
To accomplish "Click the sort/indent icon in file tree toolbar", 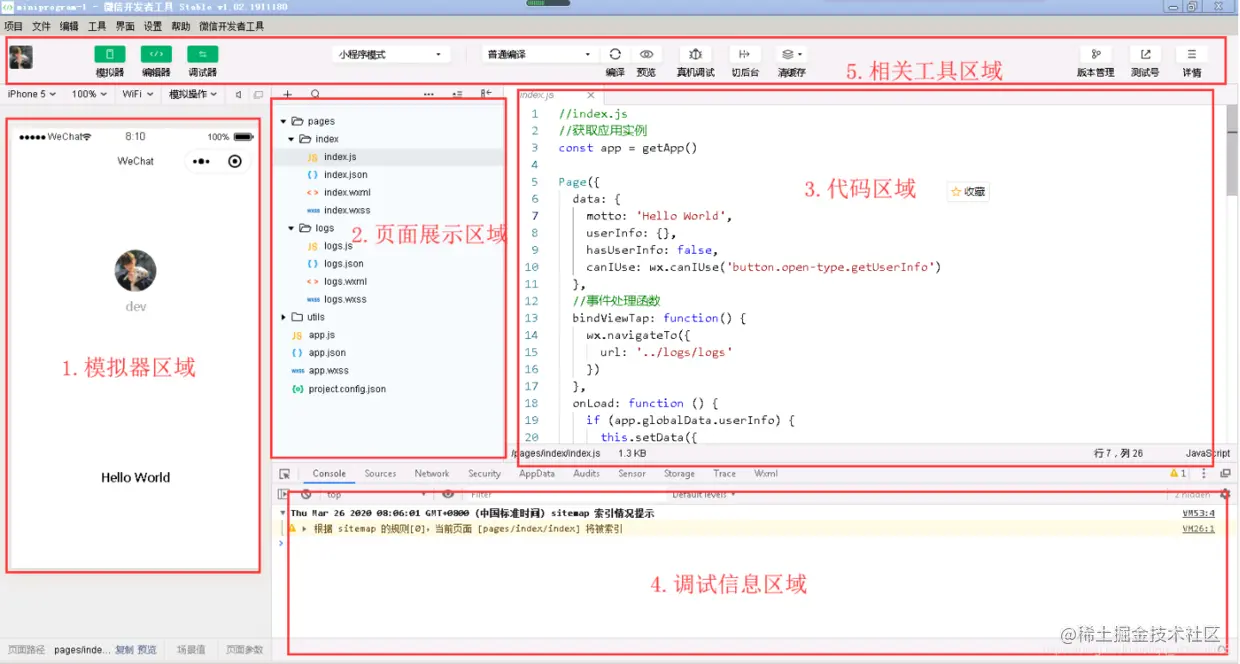I will point(457,95).
